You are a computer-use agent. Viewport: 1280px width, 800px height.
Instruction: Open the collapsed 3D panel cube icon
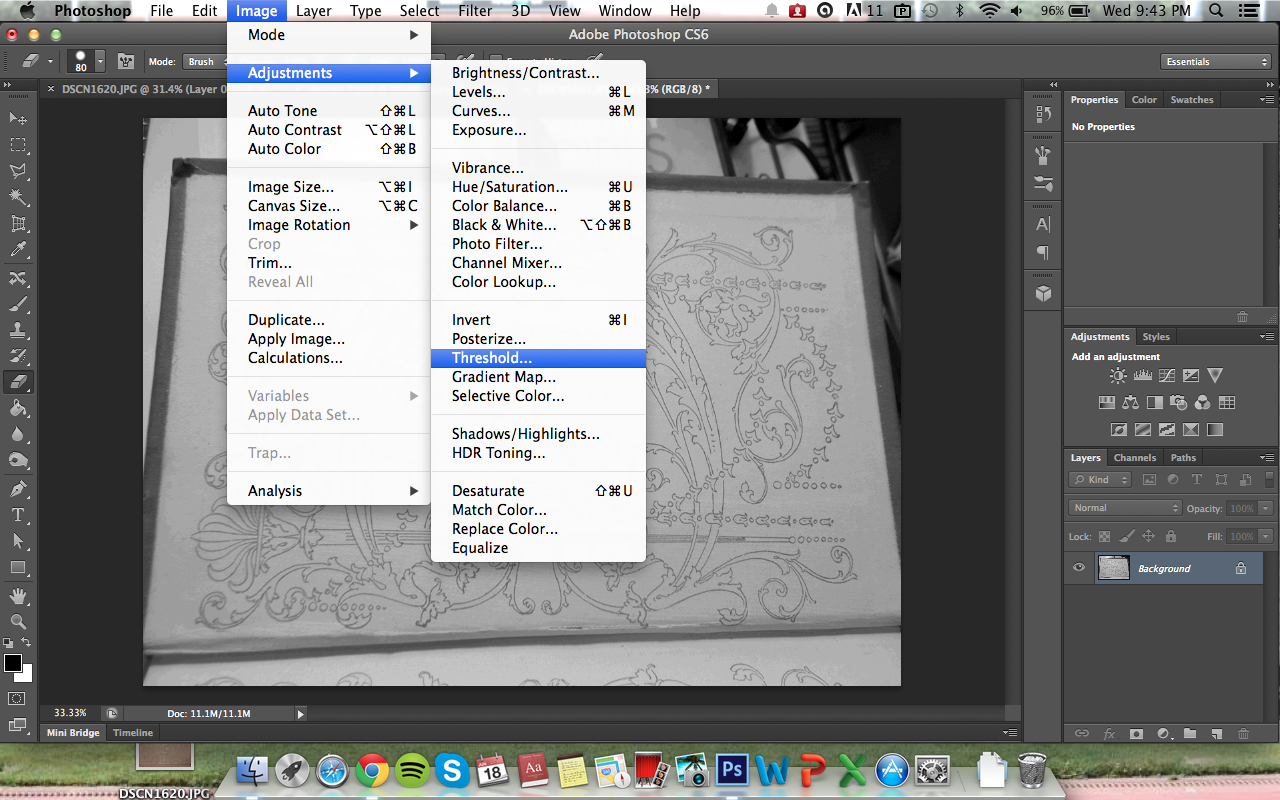click(1043, 293)
